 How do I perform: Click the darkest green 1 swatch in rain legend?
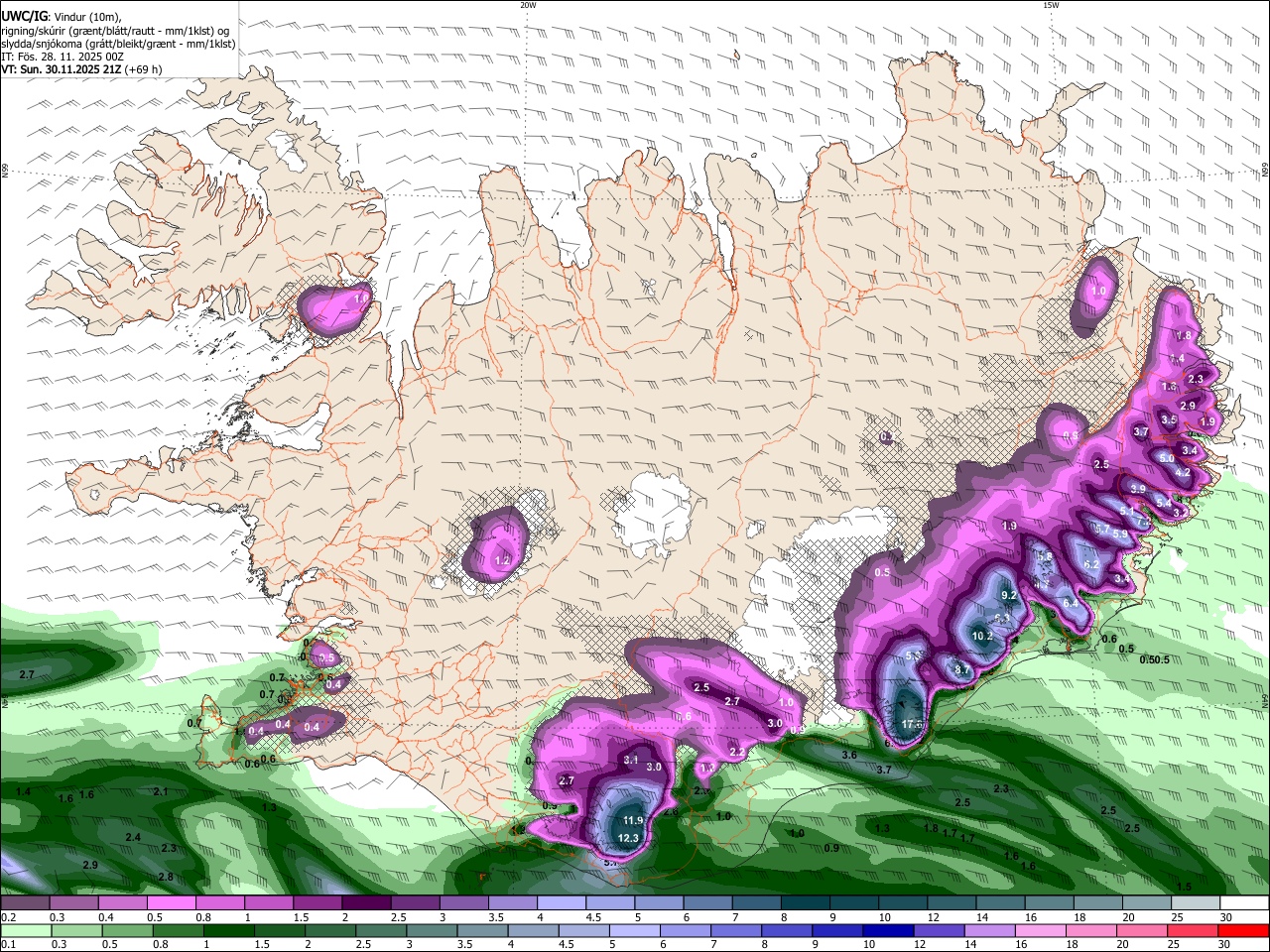(228, 930)
